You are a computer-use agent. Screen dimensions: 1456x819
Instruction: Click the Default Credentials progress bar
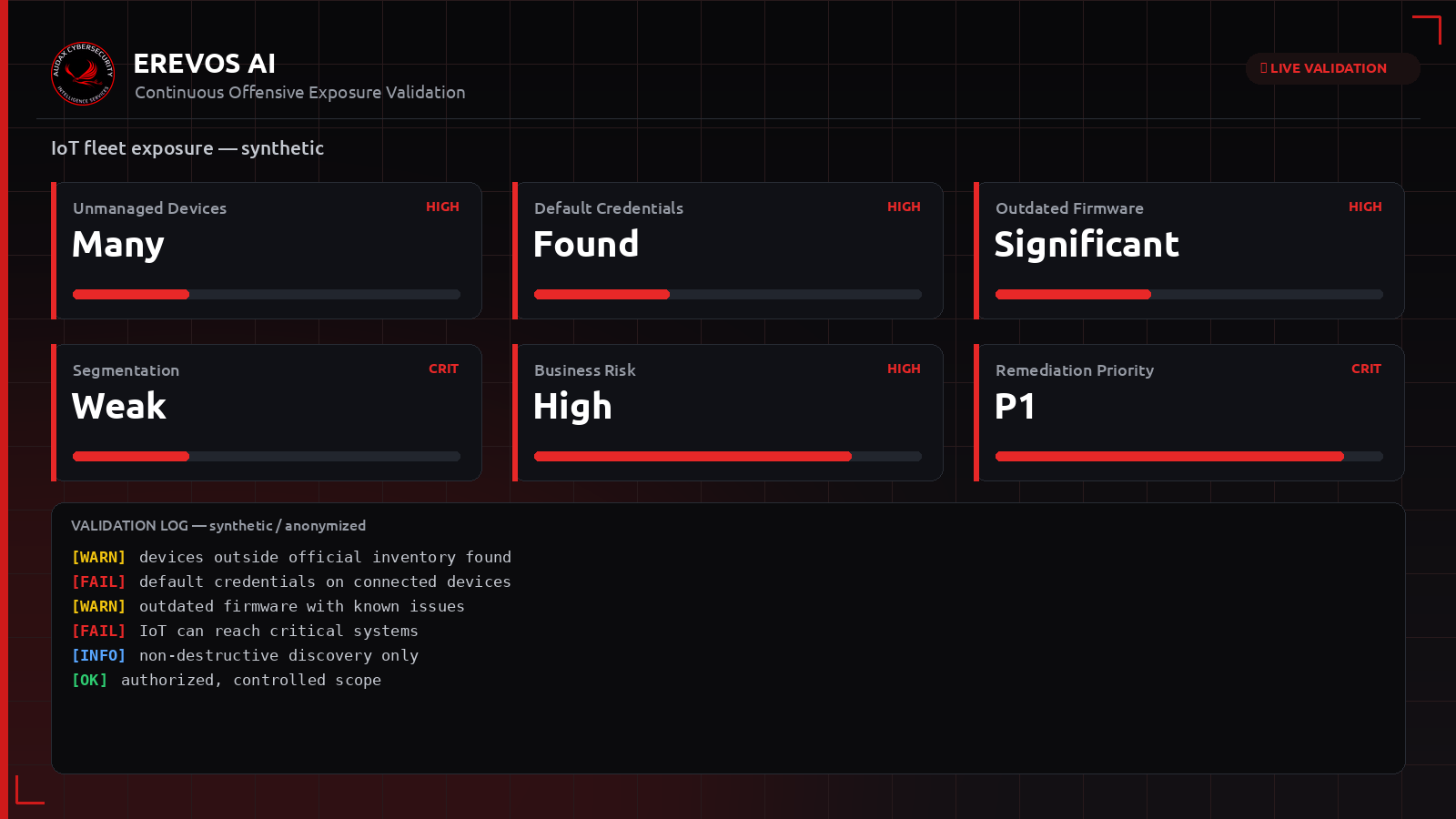[728, 295]
